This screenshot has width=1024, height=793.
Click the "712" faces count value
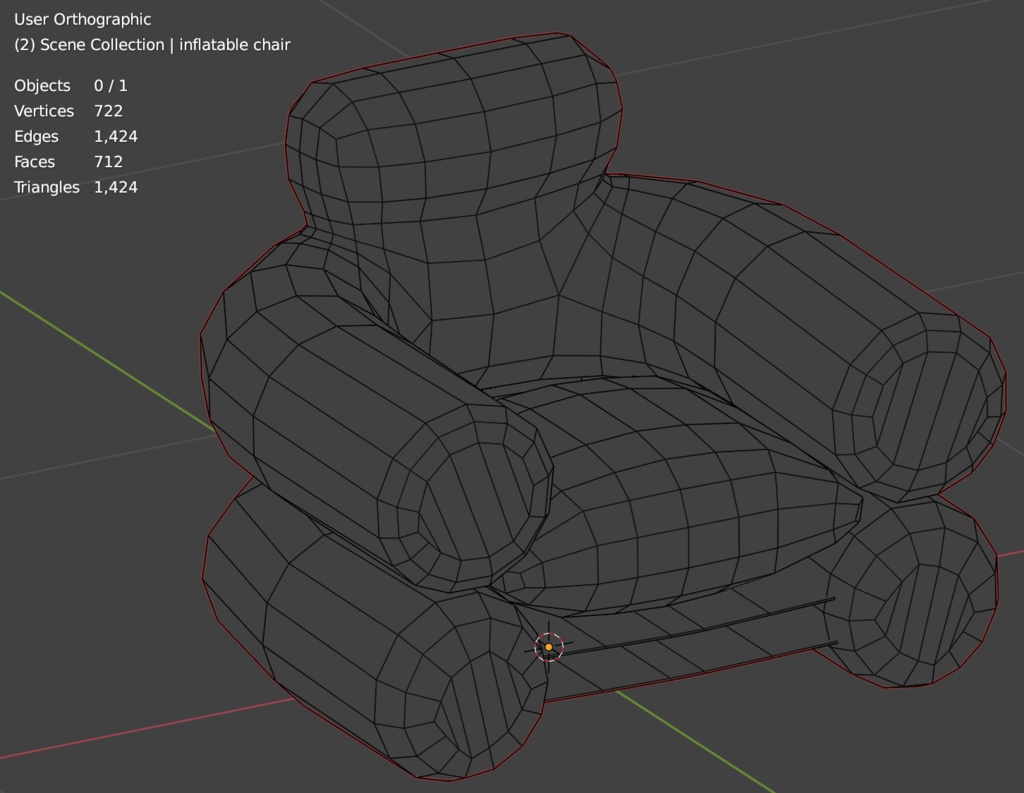[108, 162]
